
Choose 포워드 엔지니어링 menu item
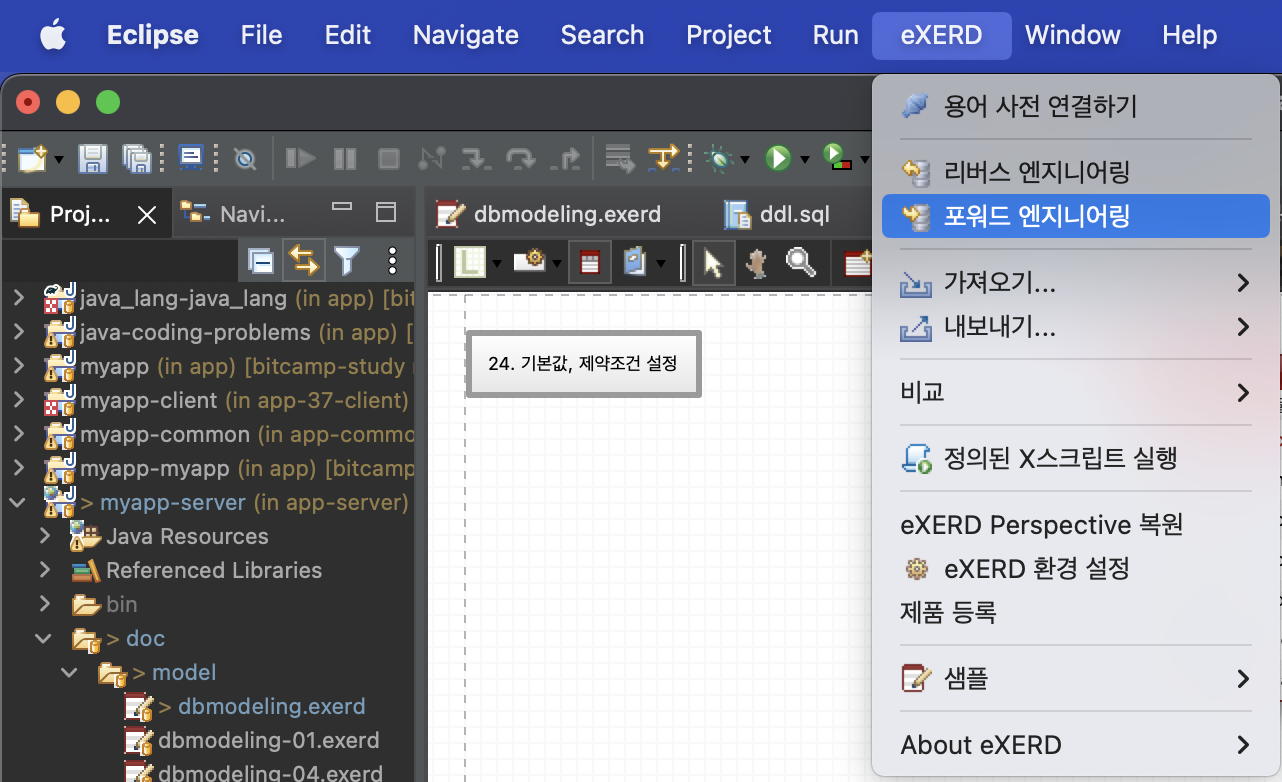click(1076, 216)
